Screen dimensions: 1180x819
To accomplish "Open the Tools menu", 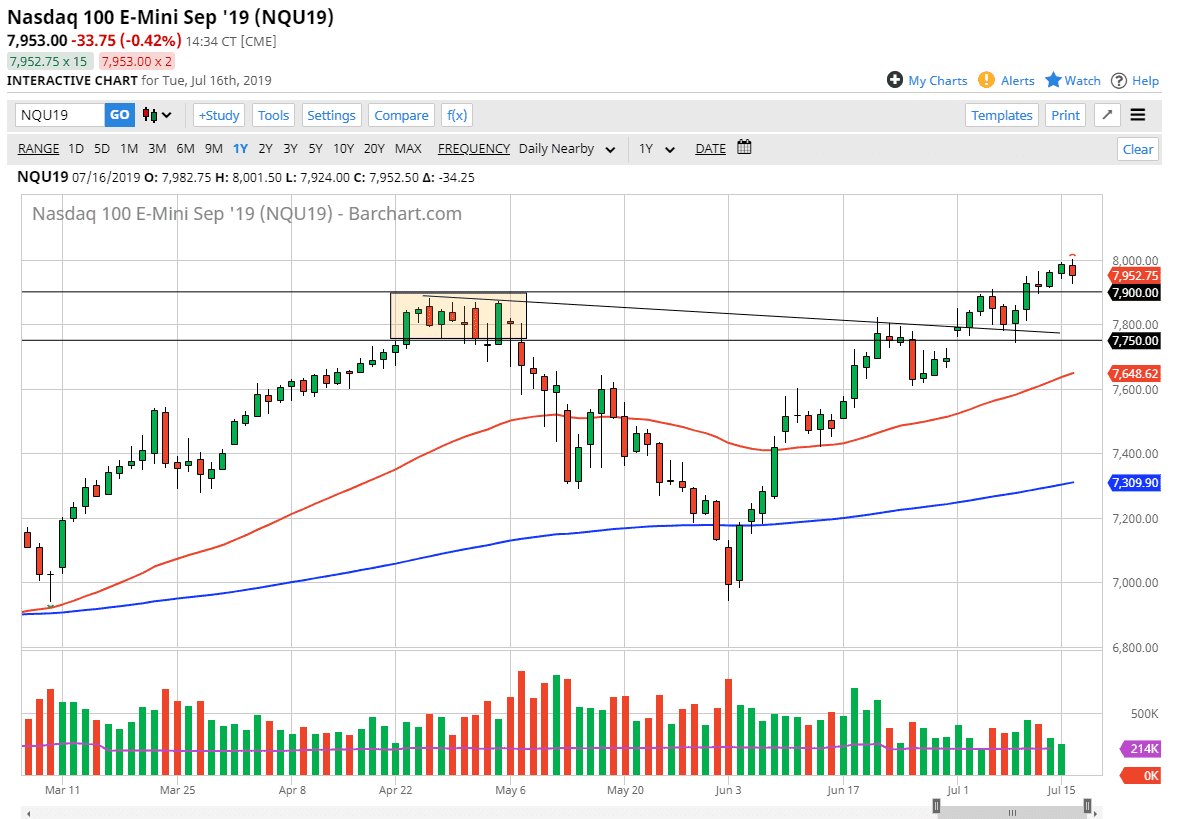I will [x=273, y=115].
